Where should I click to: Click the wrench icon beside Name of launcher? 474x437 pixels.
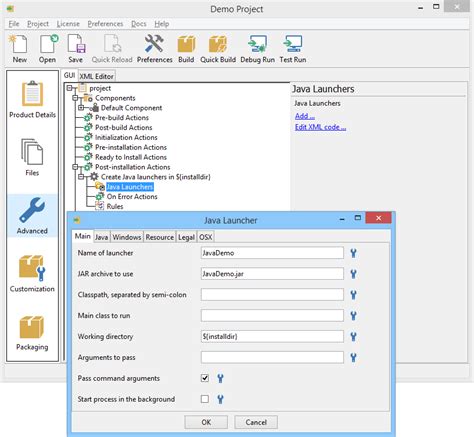353,253
